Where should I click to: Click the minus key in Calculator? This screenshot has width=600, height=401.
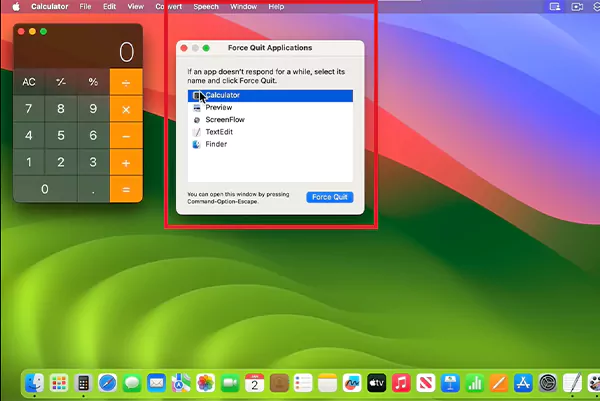126,136
